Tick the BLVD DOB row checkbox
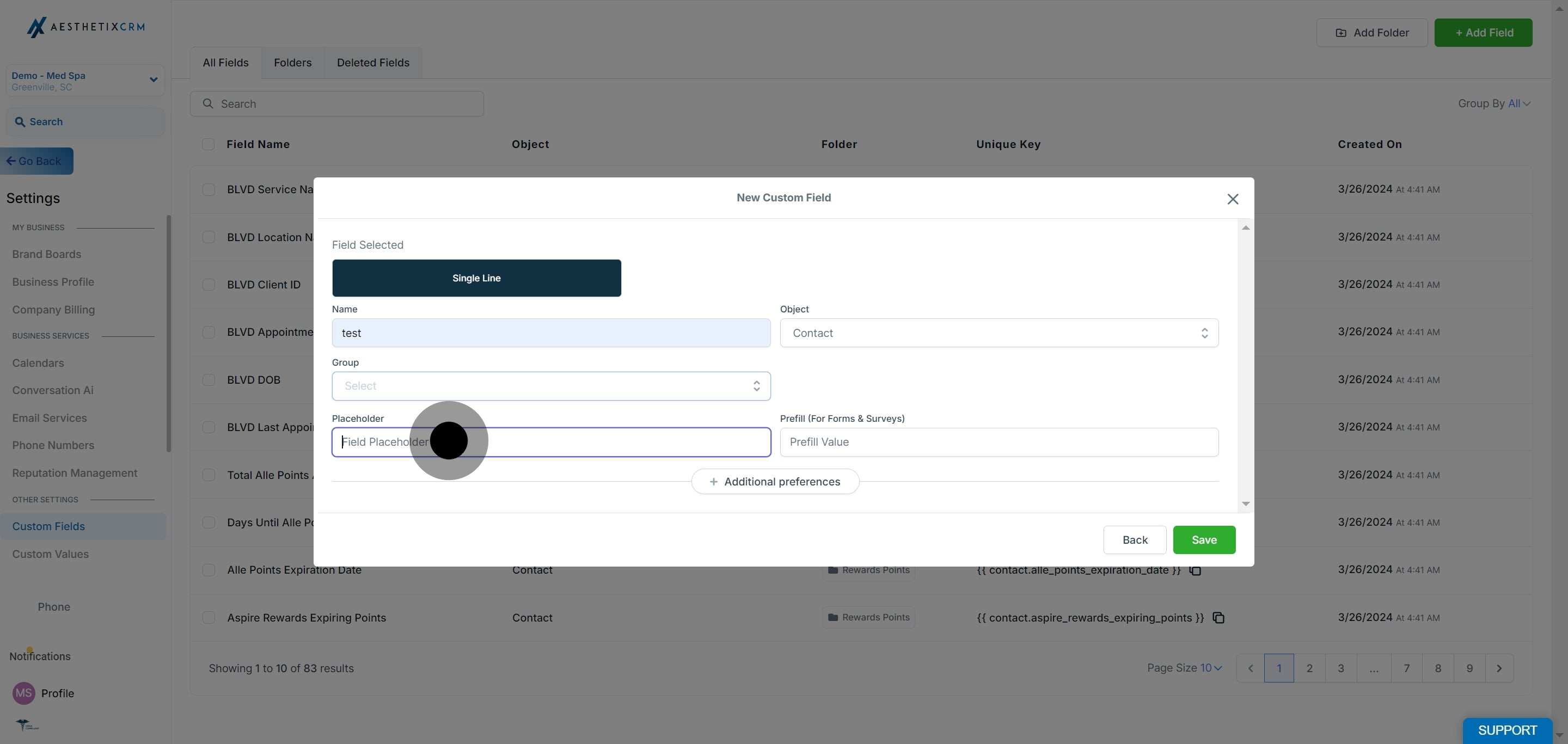This screenshot has height=744, width=1568. (x=209, y=379)
